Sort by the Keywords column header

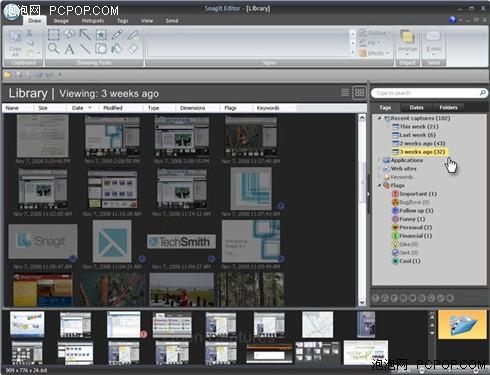point(273,108)
